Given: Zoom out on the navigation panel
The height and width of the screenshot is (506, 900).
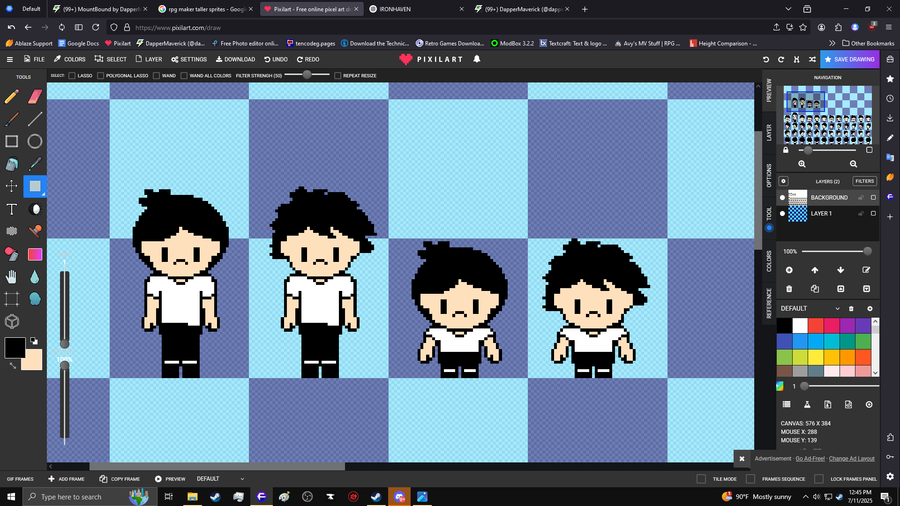Looking at the screenshot, I should [x=854, y=164].
